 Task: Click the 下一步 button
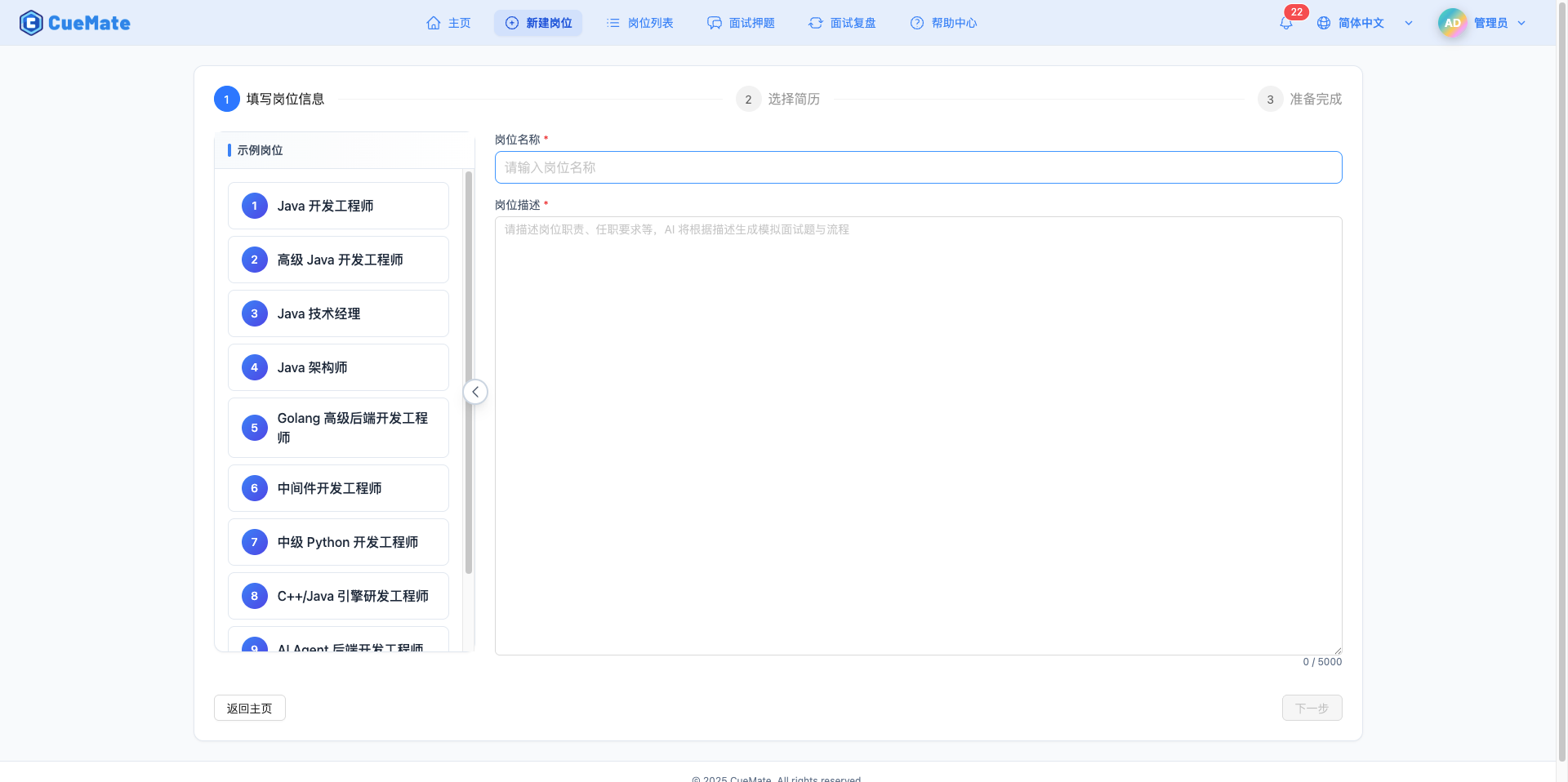pos(1312,708)
